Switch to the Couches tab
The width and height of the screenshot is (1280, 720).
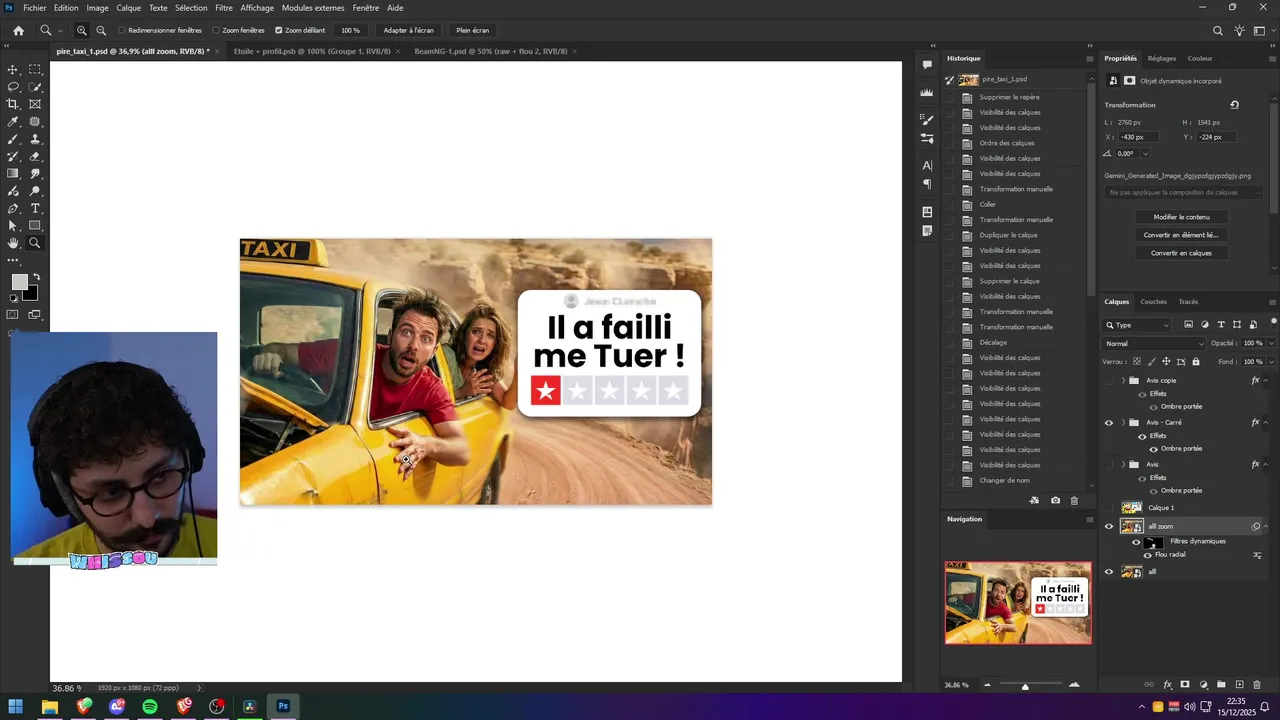tap(1153, 302)
